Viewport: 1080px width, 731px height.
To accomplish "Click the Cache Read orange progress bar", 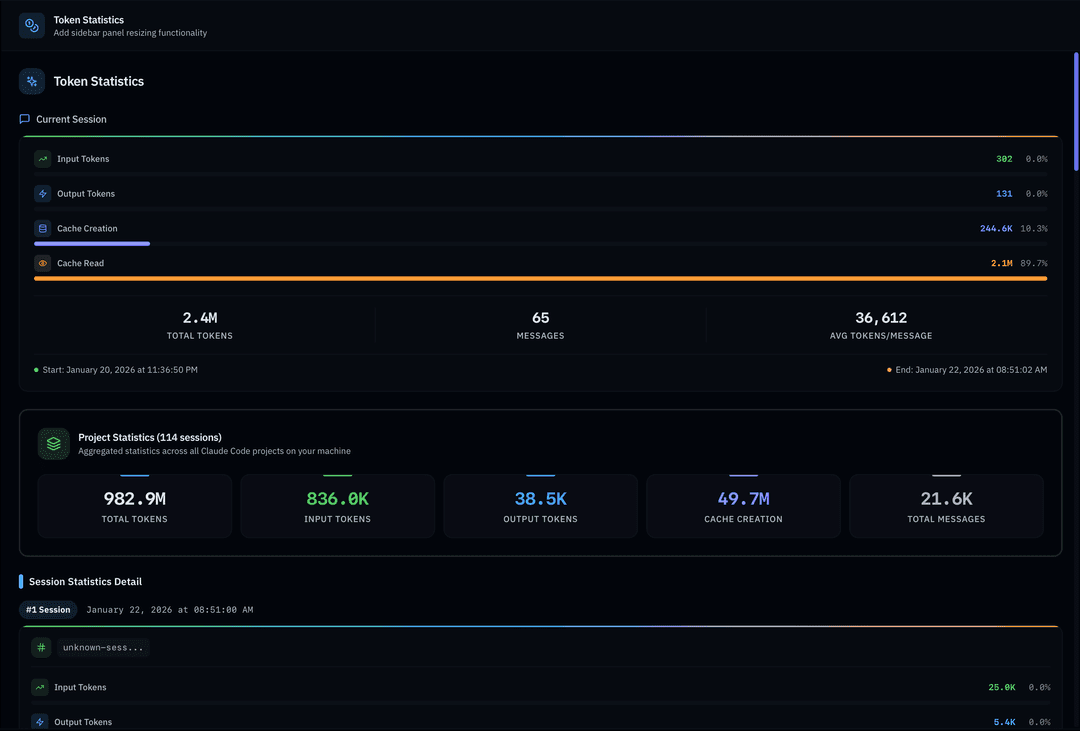I will (x=541, y=278).
